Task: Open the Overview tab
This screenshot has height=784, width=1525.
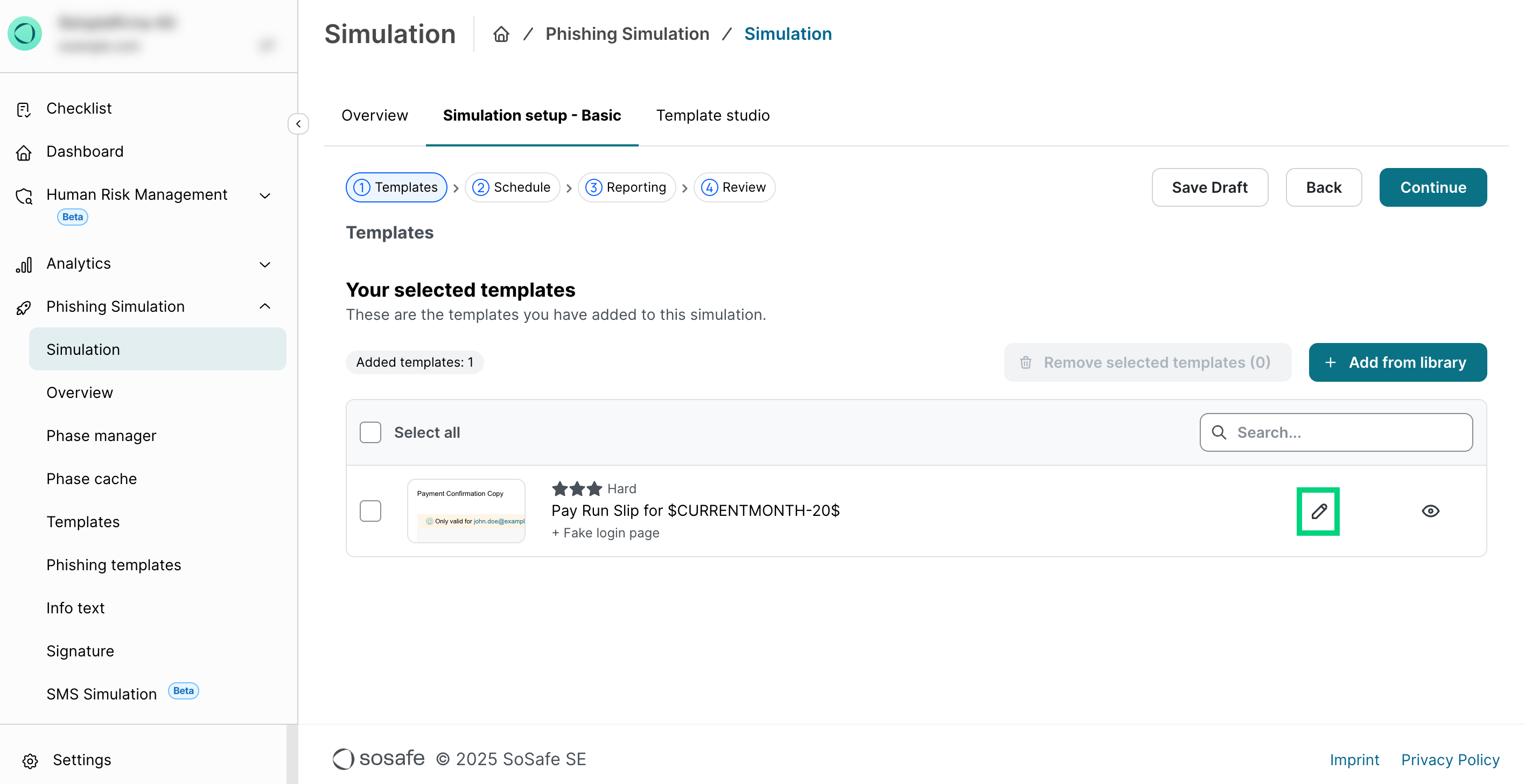Action: tap(374, 115)
